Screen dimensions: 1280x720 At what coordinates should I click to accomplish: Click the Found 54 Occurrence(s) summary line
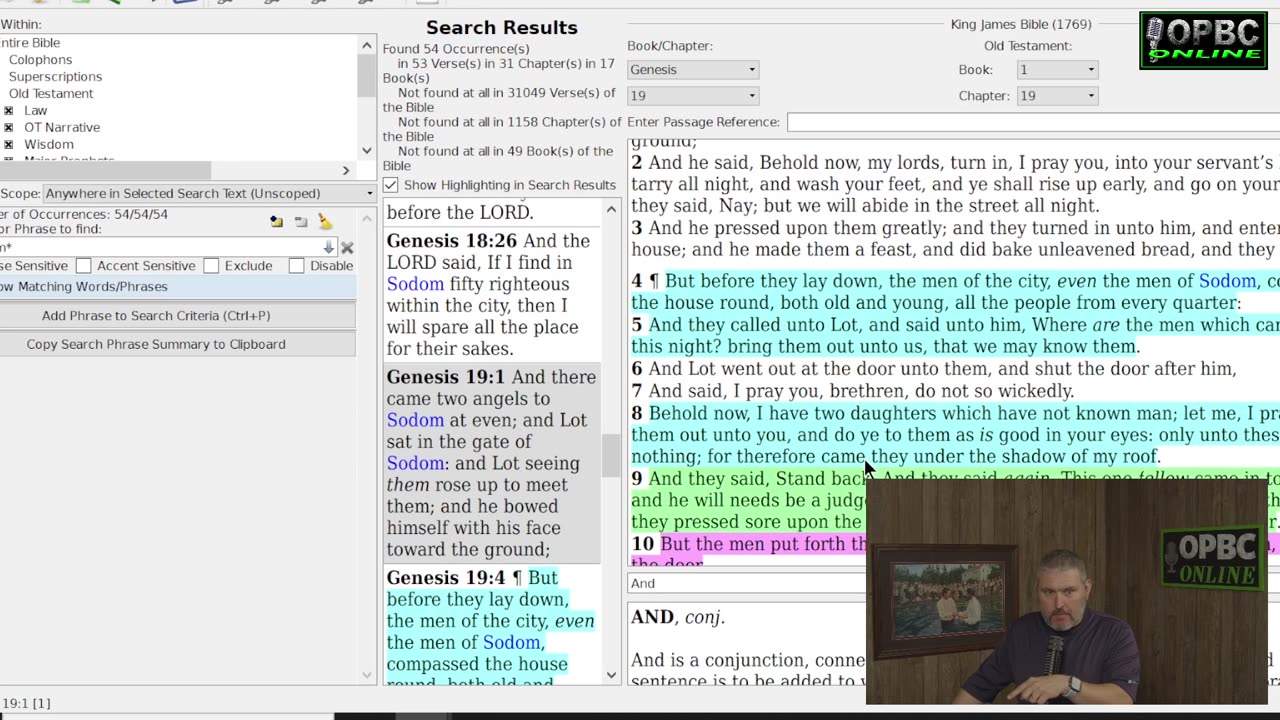point(456,49)
